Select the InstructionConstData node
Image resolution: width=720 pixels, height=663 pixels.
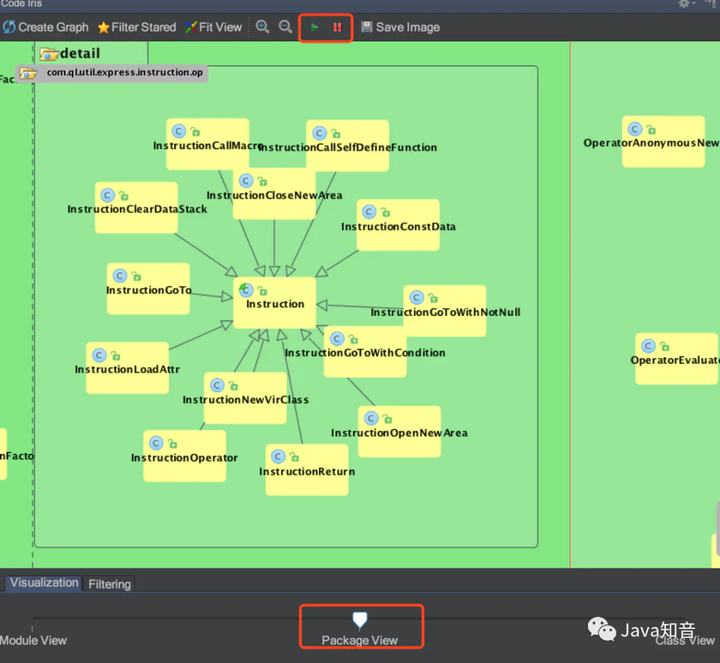coord(398,225)
